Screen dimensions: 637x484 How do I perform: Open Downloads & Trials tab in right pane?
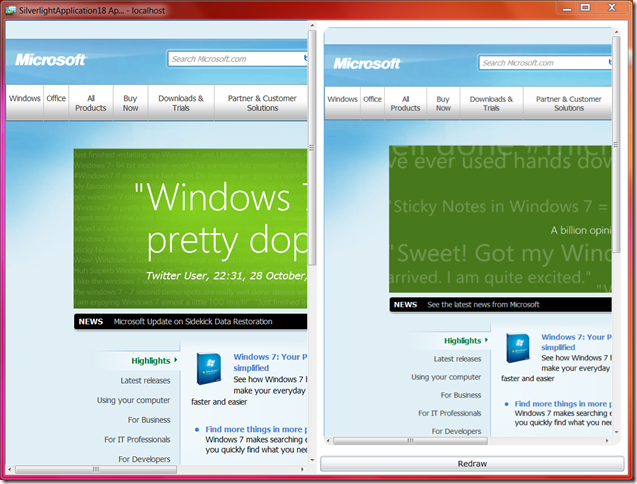click(x=491, y=104)
